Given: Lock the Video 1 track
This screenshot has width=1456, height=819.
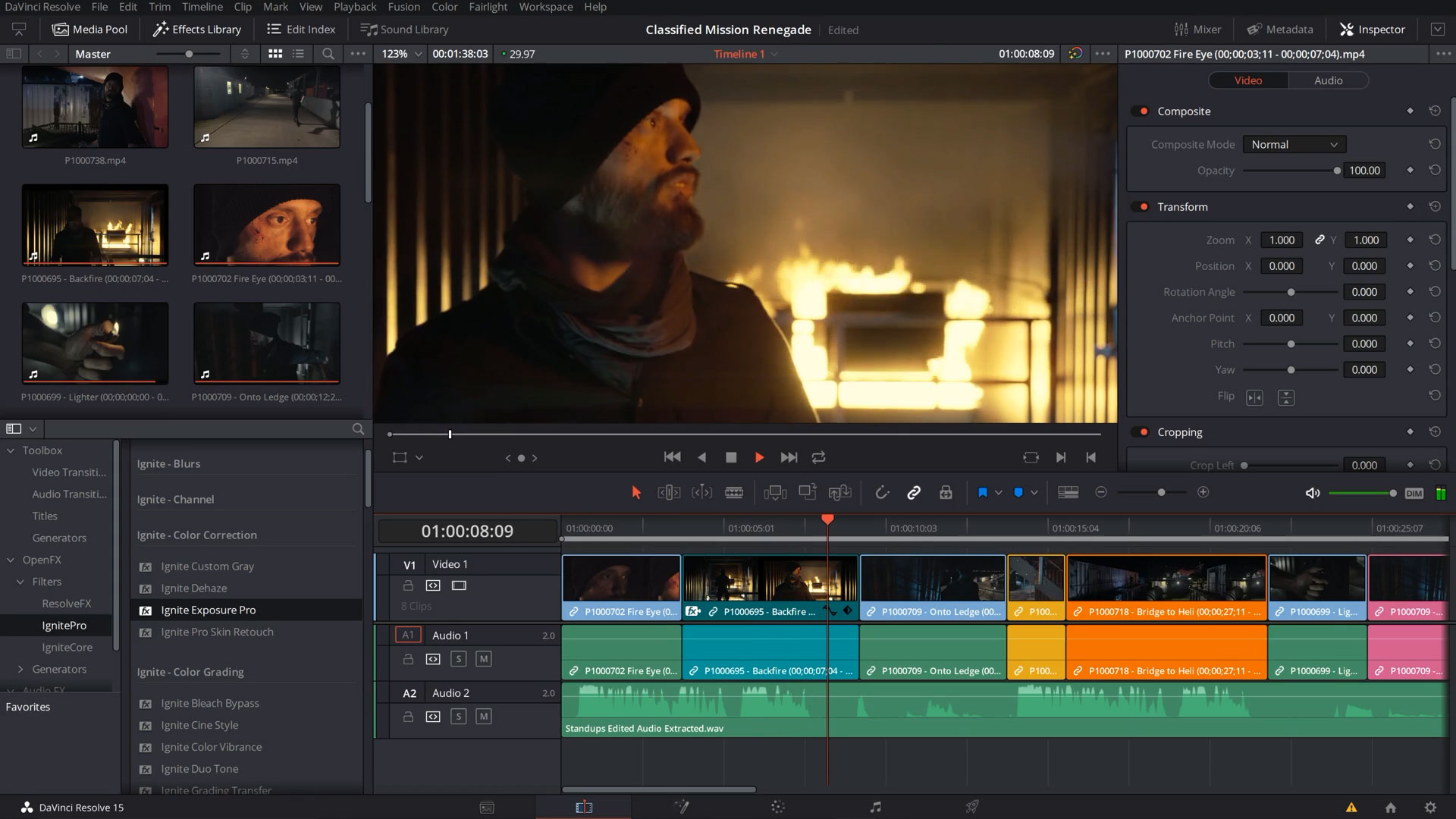Looking at the screenshot, I should click(407, 585).
